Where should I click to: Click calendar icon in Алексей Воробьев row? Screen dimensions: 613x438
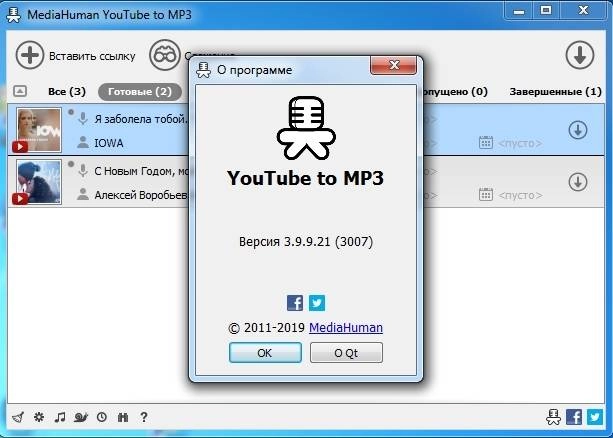tap(486, 194)
